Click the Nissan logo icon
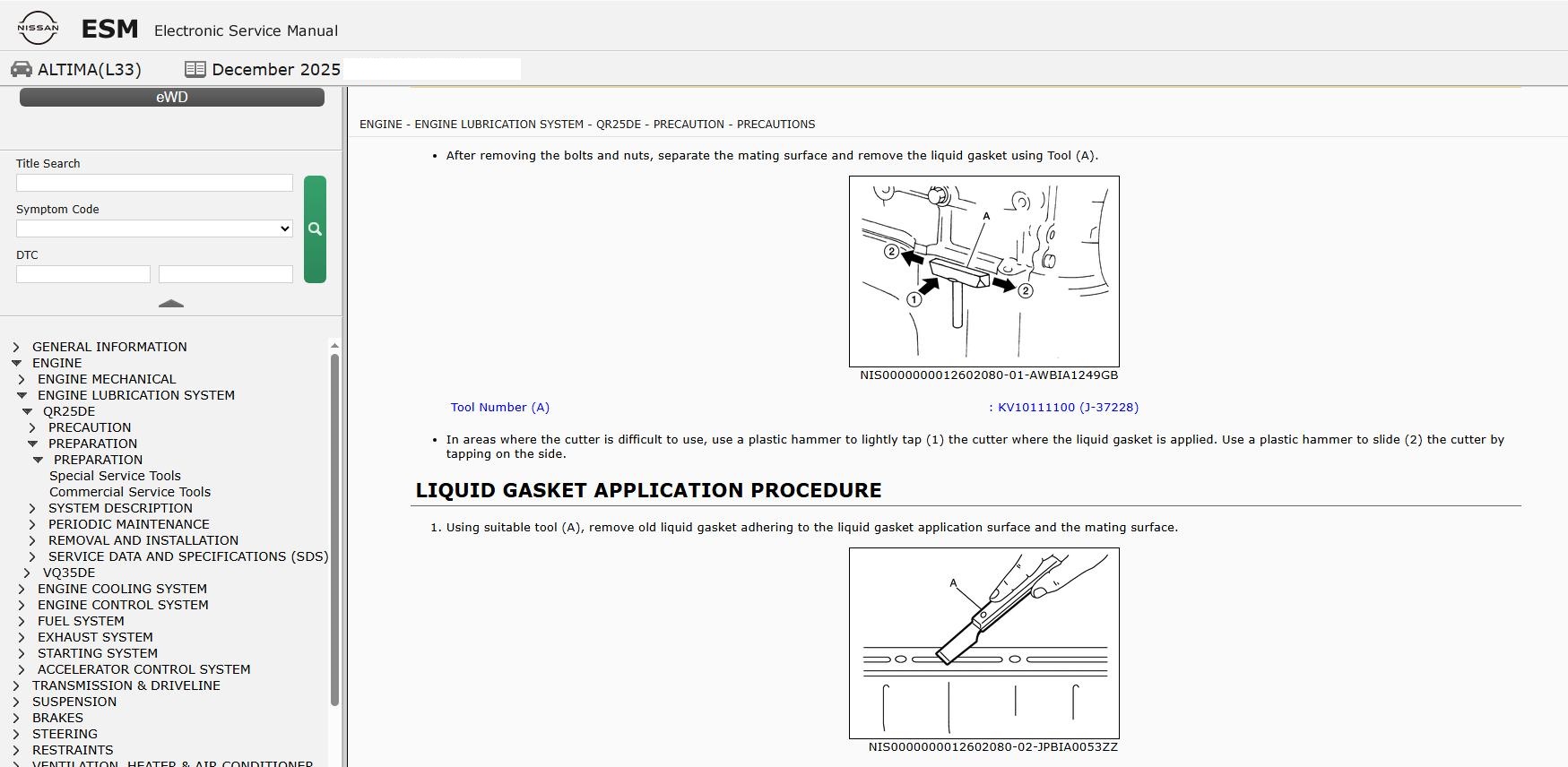This screenshot has width=1568, height=767. 38,28
